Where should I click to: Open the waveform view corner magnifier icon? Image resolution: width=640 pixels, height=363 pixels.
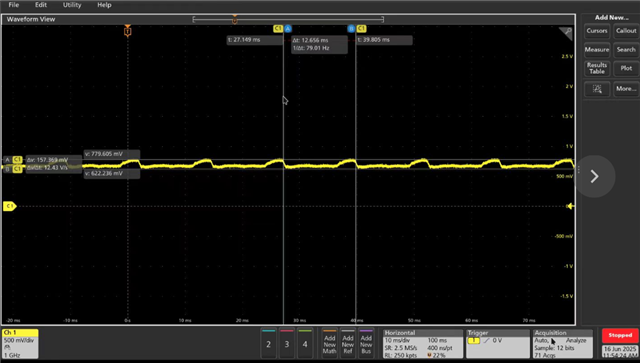tap(566, 33)
